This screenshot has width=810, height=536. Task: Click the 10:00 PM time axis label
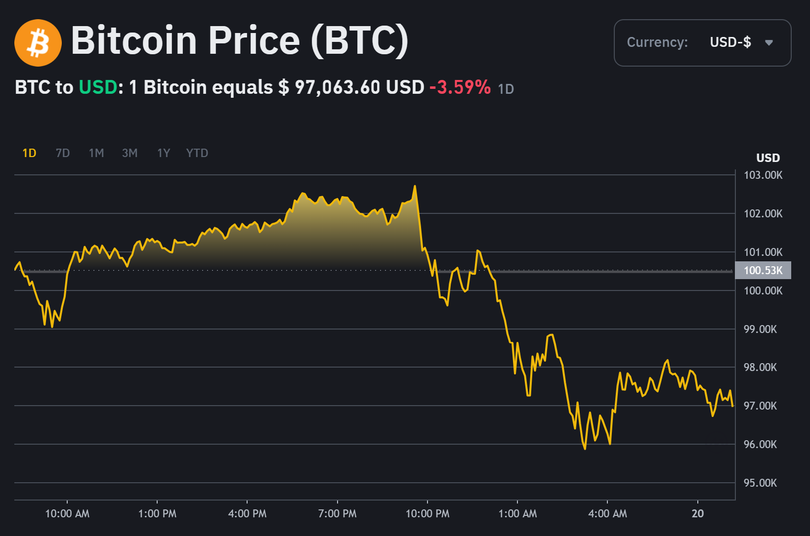(x=427, y=514)
